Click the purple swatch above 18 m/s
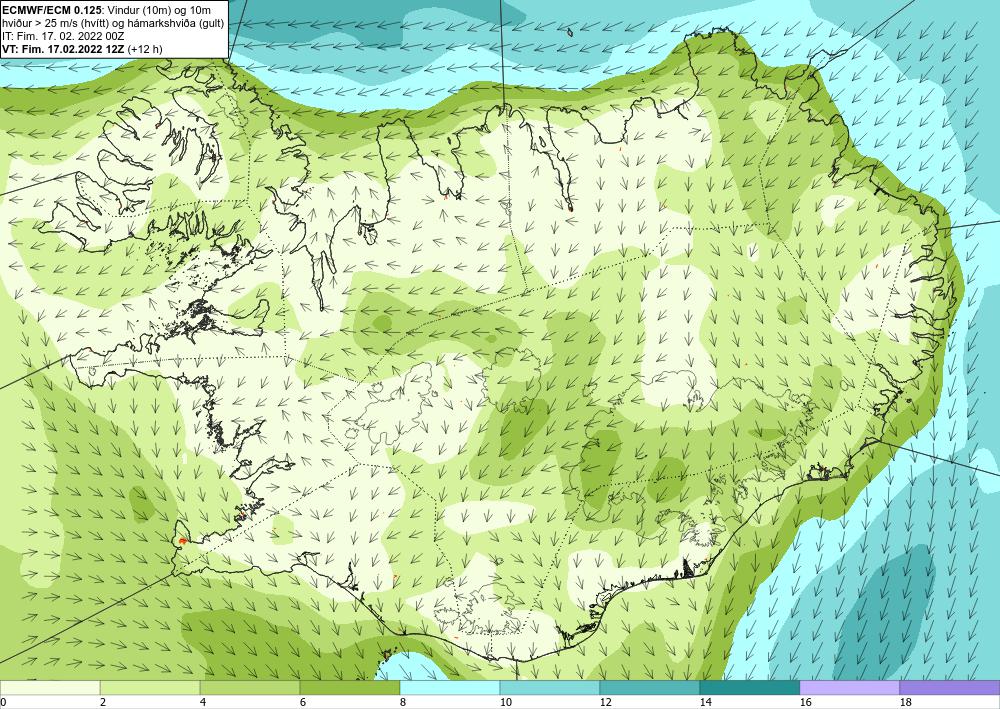This screenshot has width=1000, height=709. tap(950, 687)
